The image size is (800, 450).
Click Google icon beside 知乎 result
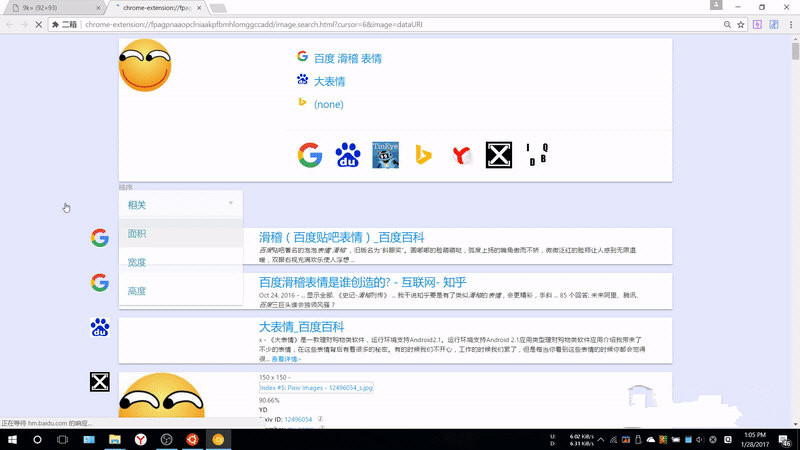99,283
